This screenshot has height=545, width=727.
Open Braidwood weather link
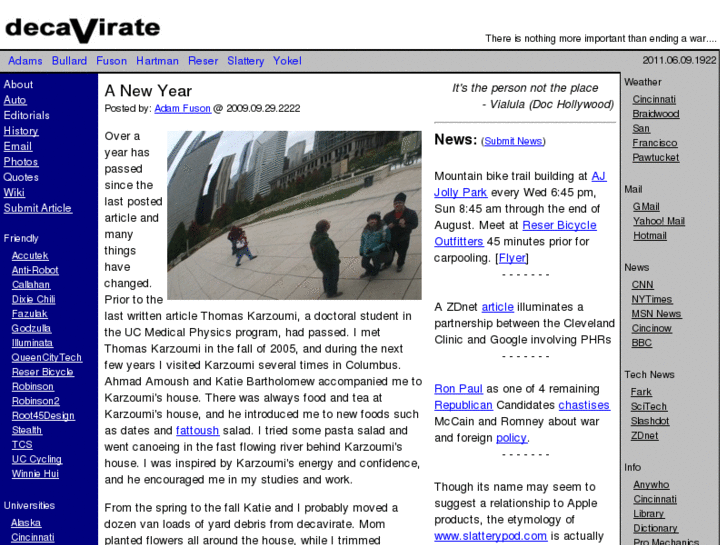(656, 114)
